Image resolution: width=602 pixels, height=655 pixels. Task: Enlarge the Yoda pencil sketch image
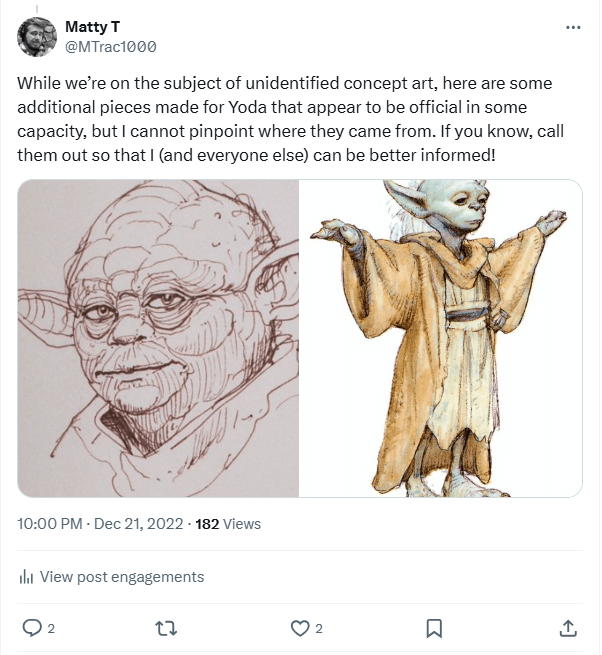pyautogui.click(x=159, y=338)
